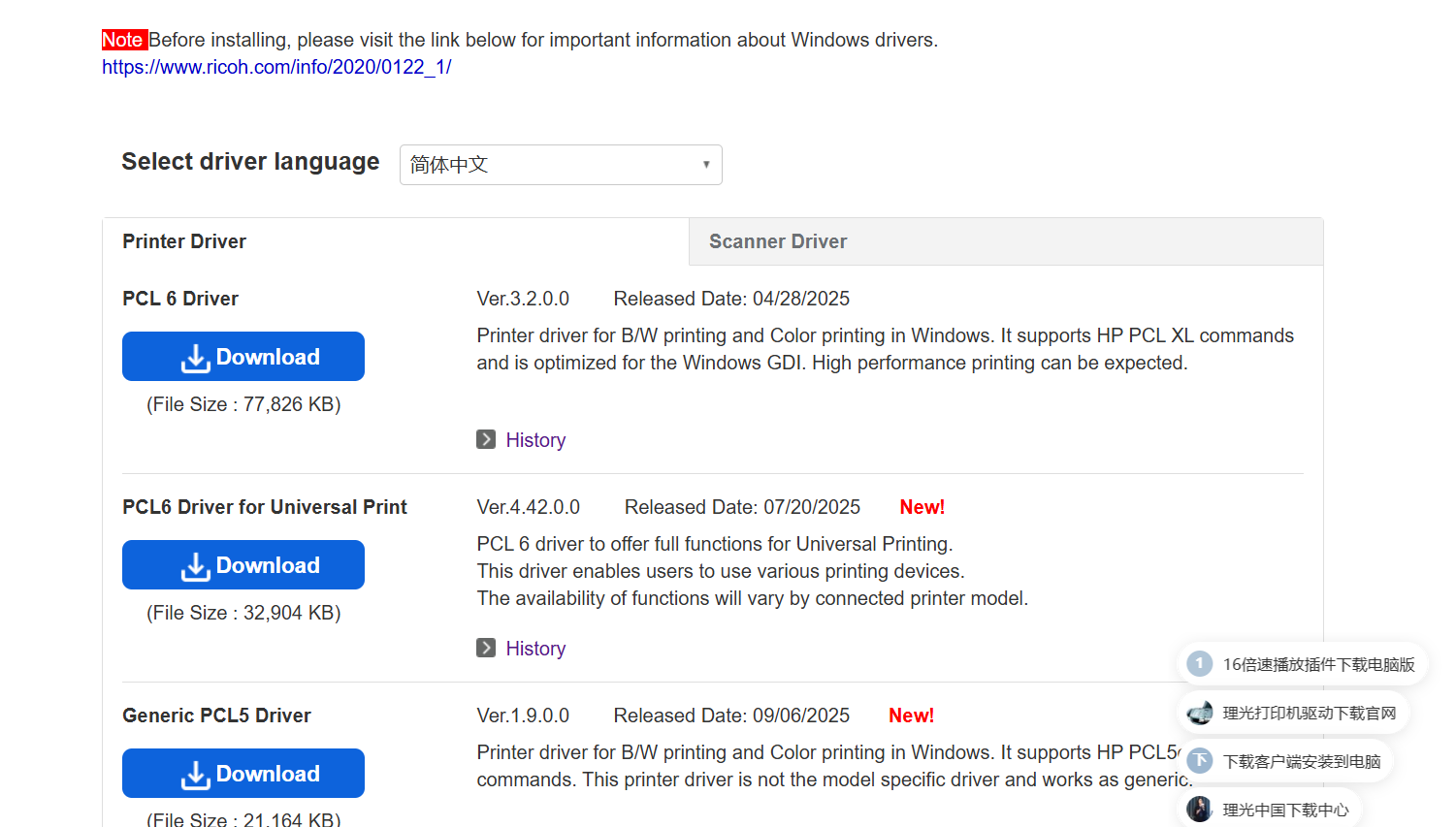Screen dimensions: 1456x827
Task: Open the 理光中国下载中心 suggestion
Action: pos(1285,810)
